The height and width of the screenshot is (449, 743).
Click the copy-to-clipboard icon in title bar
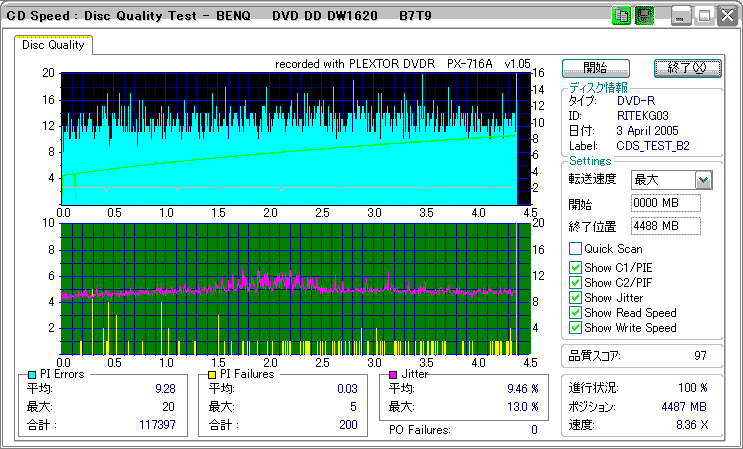coord(621,16)
